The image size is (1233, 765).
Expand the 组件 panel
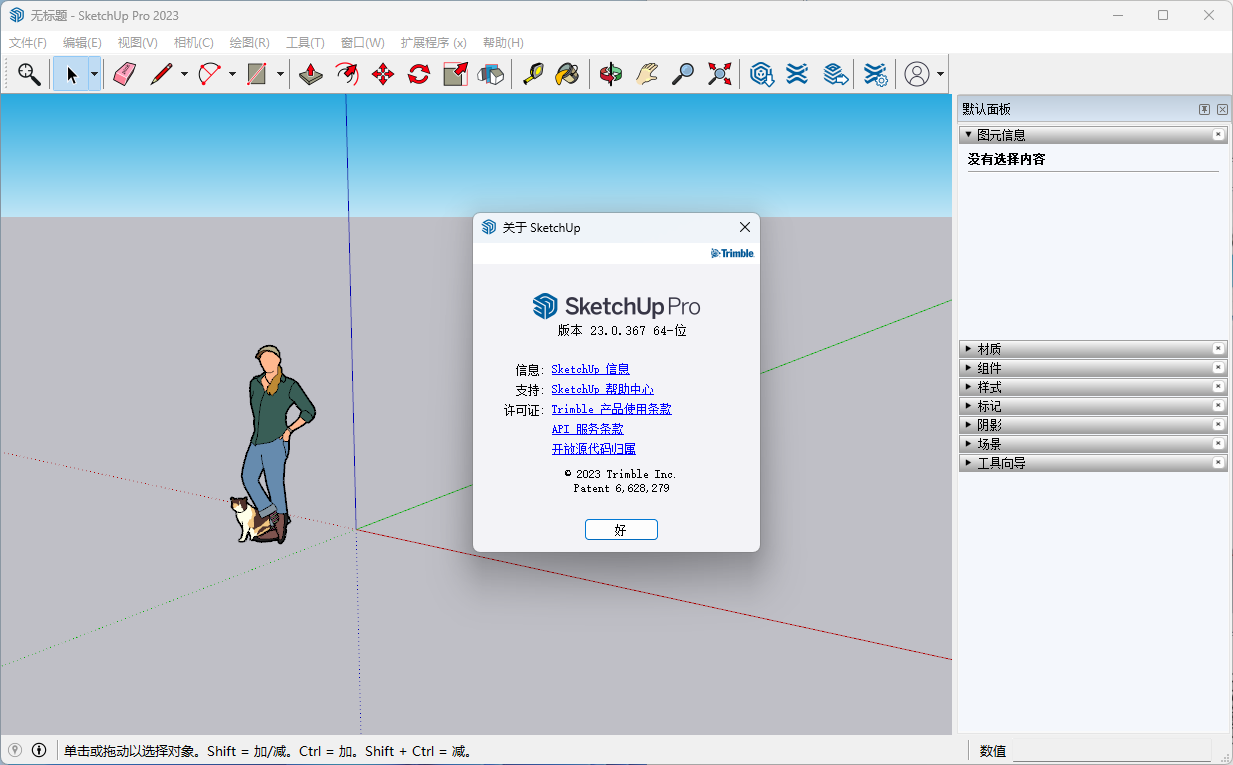pos(968,368)
